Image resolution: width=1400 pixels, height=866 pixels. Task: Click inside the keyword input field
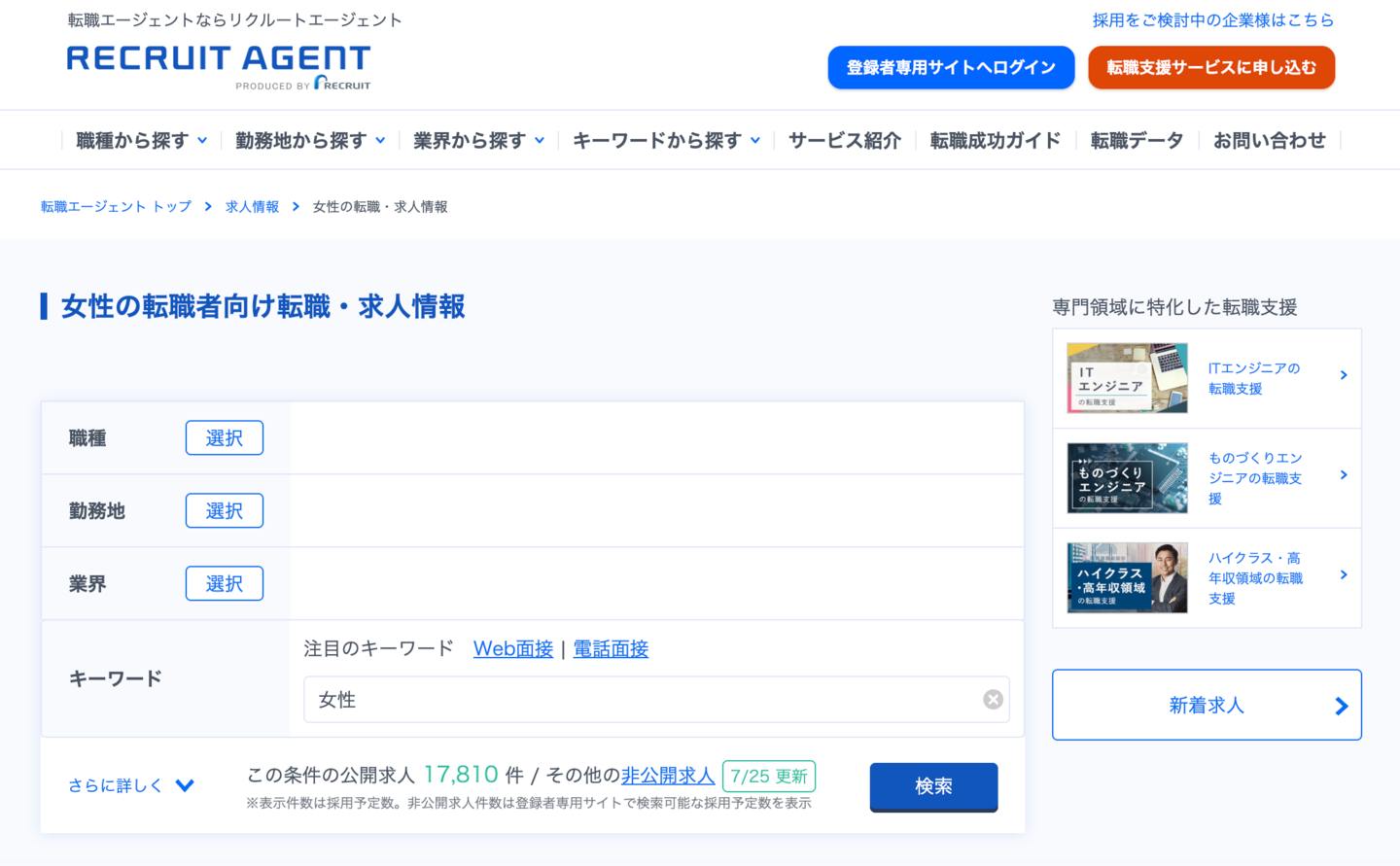click(651, 699)
